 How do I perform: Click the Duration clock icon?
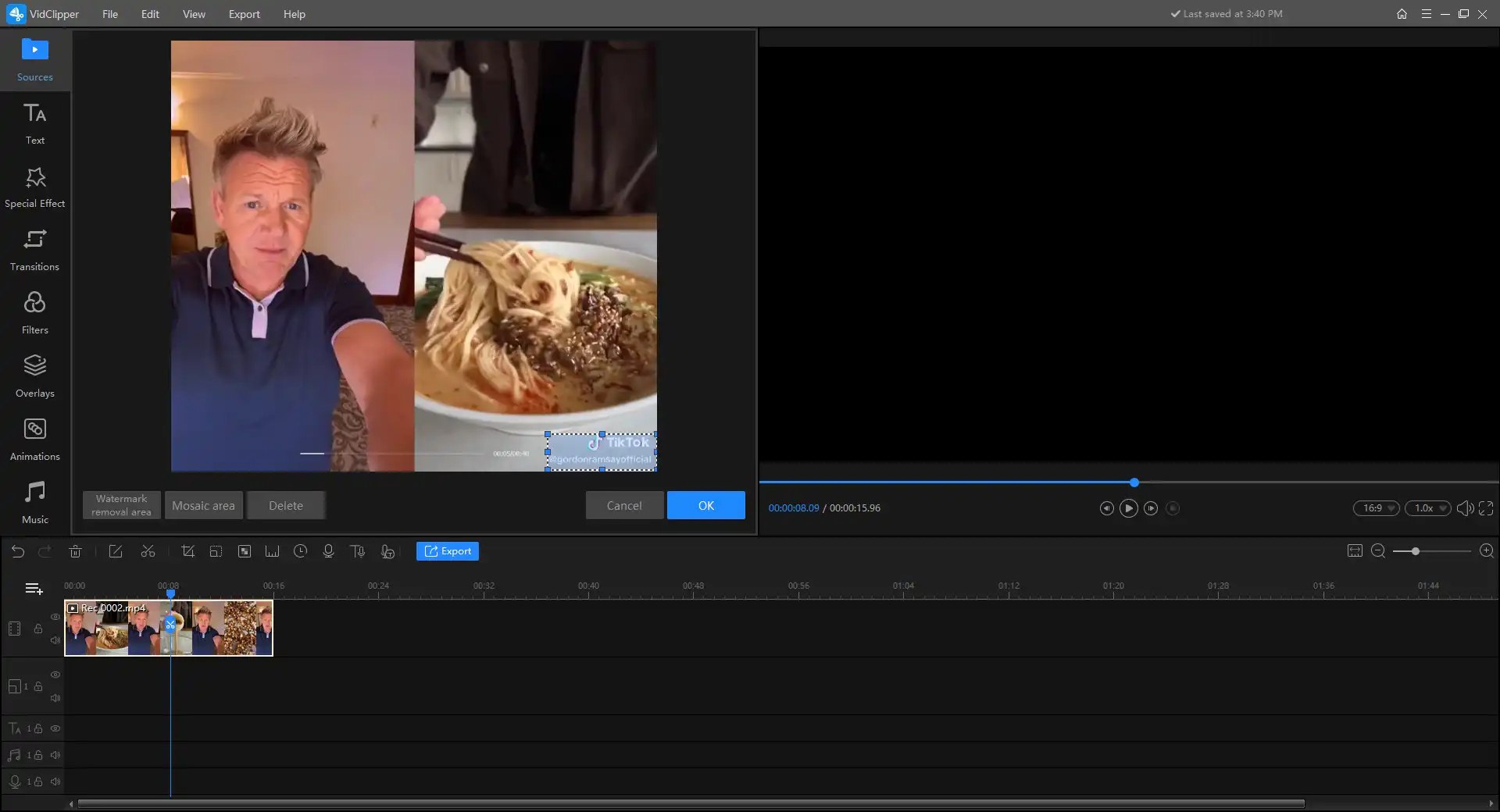tap(300, 551)
